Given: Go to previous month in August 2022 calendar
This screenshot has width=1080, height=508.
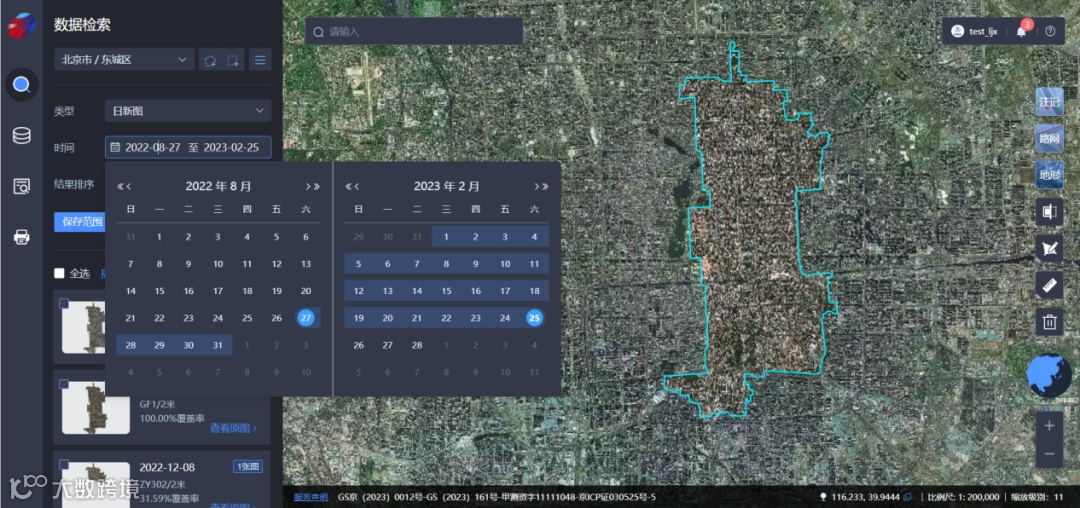Looking at the screenshot, I should tap(129, 187).
